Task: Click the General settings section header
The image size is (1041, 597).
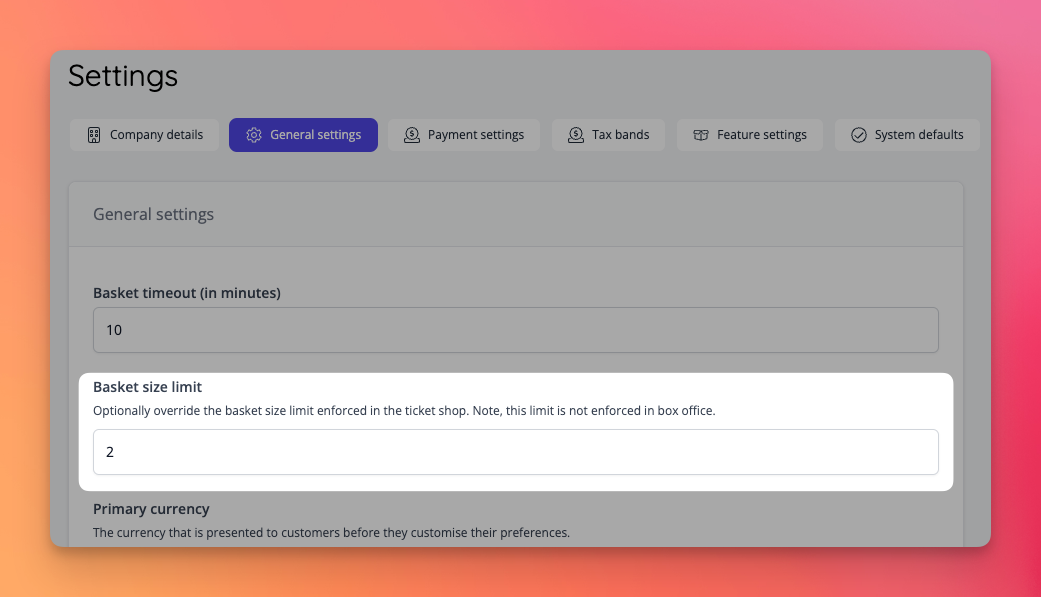Action: (153, 213)
